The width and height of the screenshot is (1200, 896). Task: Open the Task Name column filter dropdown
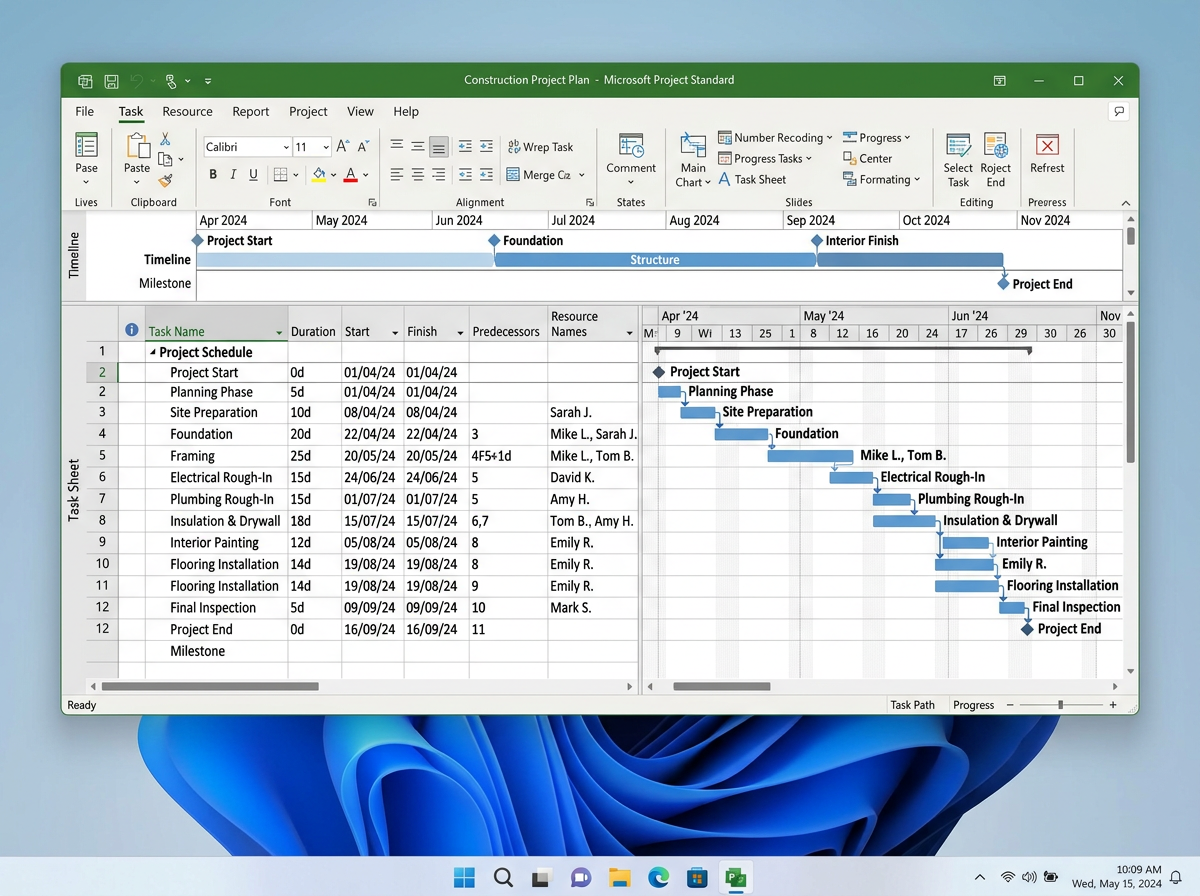pos(279,332)
